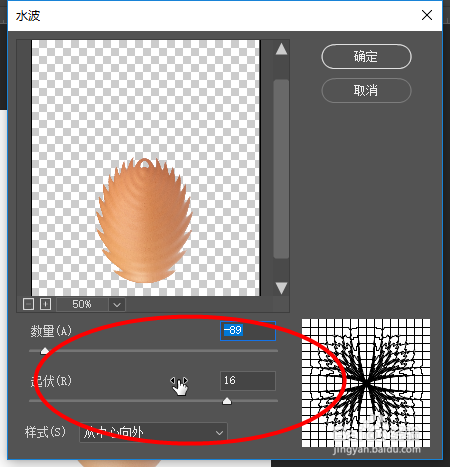Open the 样式(S) style dropdown
Viewport: 450px width, 467px height.
tap(153, 433)
